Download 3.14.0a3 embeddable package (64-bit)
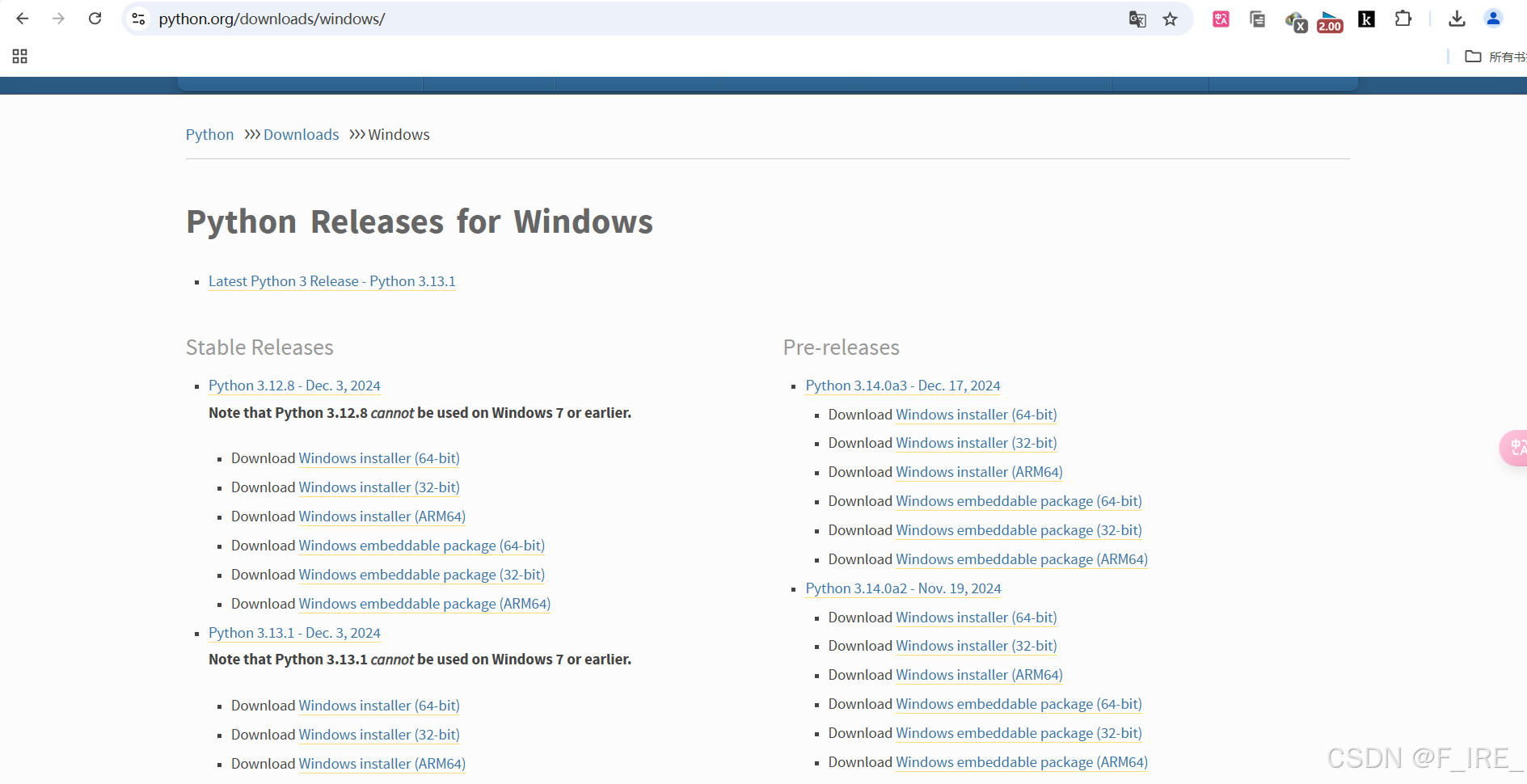The height and width of the screenshot is (784, 1527). 1019,501
